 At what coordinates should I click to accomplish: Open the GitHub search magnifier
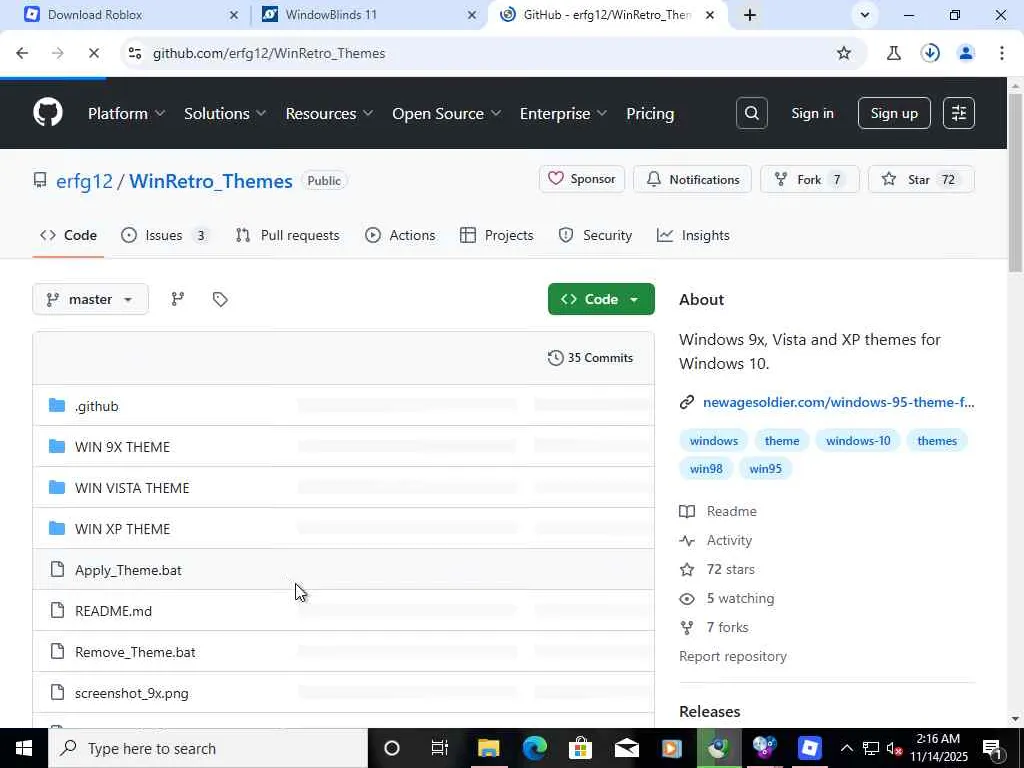(752, 113)
